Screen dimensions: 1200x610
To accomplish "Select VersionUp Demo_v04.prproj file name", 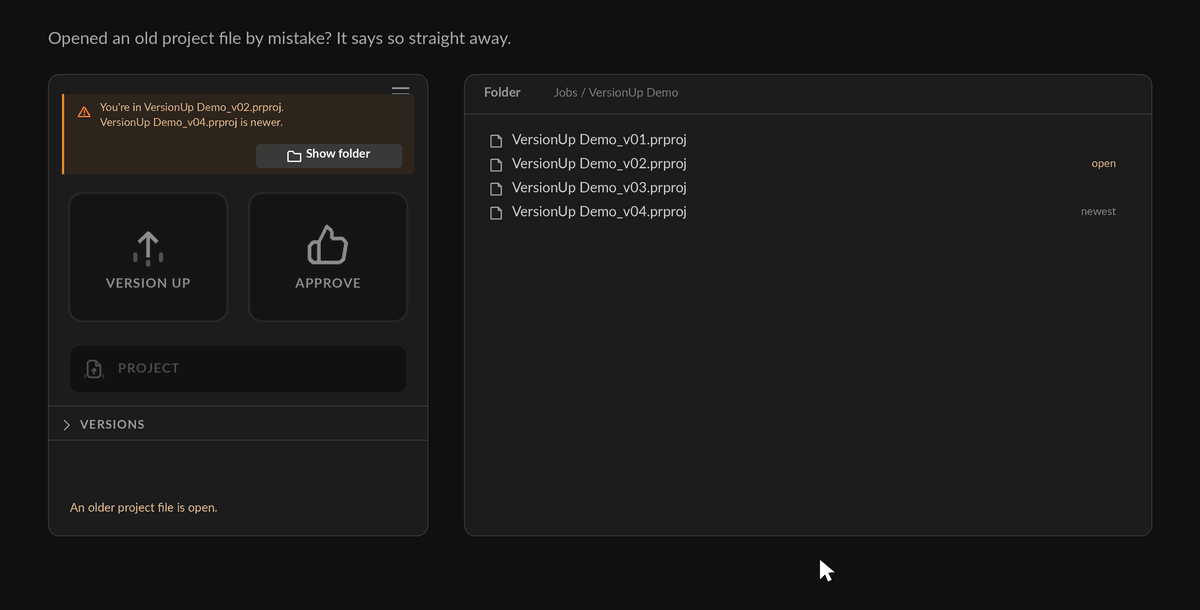I will click(599, 212).
